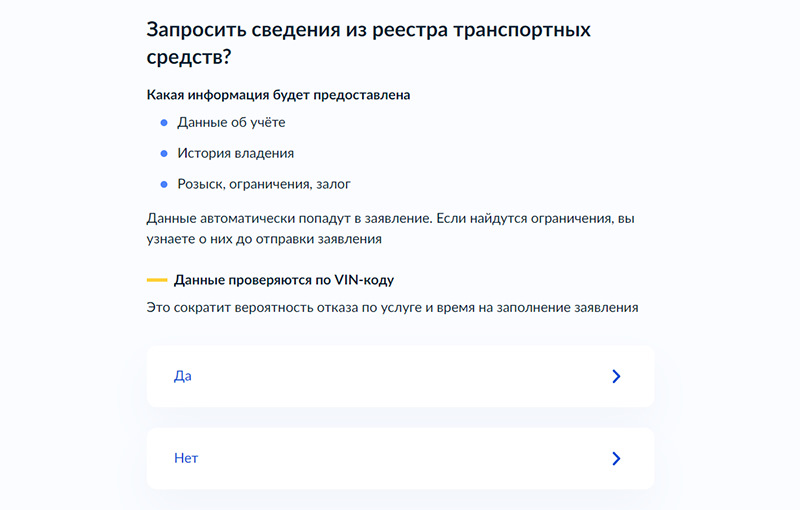
Task: Click the Данные об учёте list item
Action: pos(231,123)
